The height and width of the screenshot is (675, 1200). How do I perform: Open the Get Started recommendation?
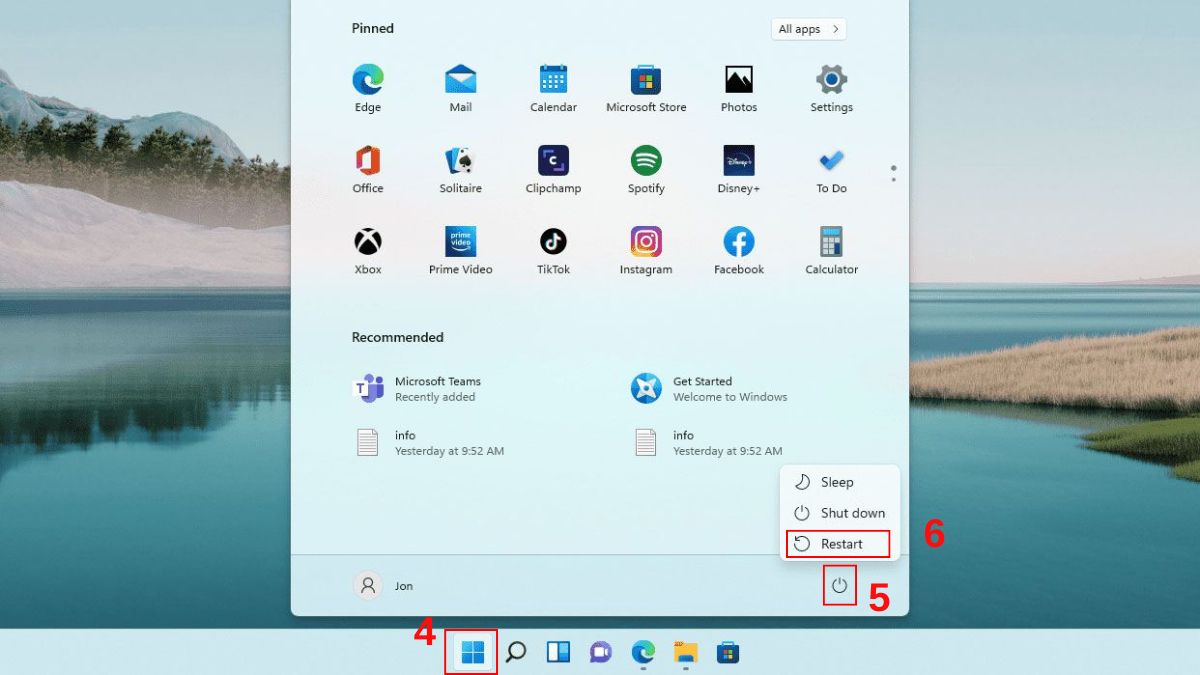click(x=710, y=388)
